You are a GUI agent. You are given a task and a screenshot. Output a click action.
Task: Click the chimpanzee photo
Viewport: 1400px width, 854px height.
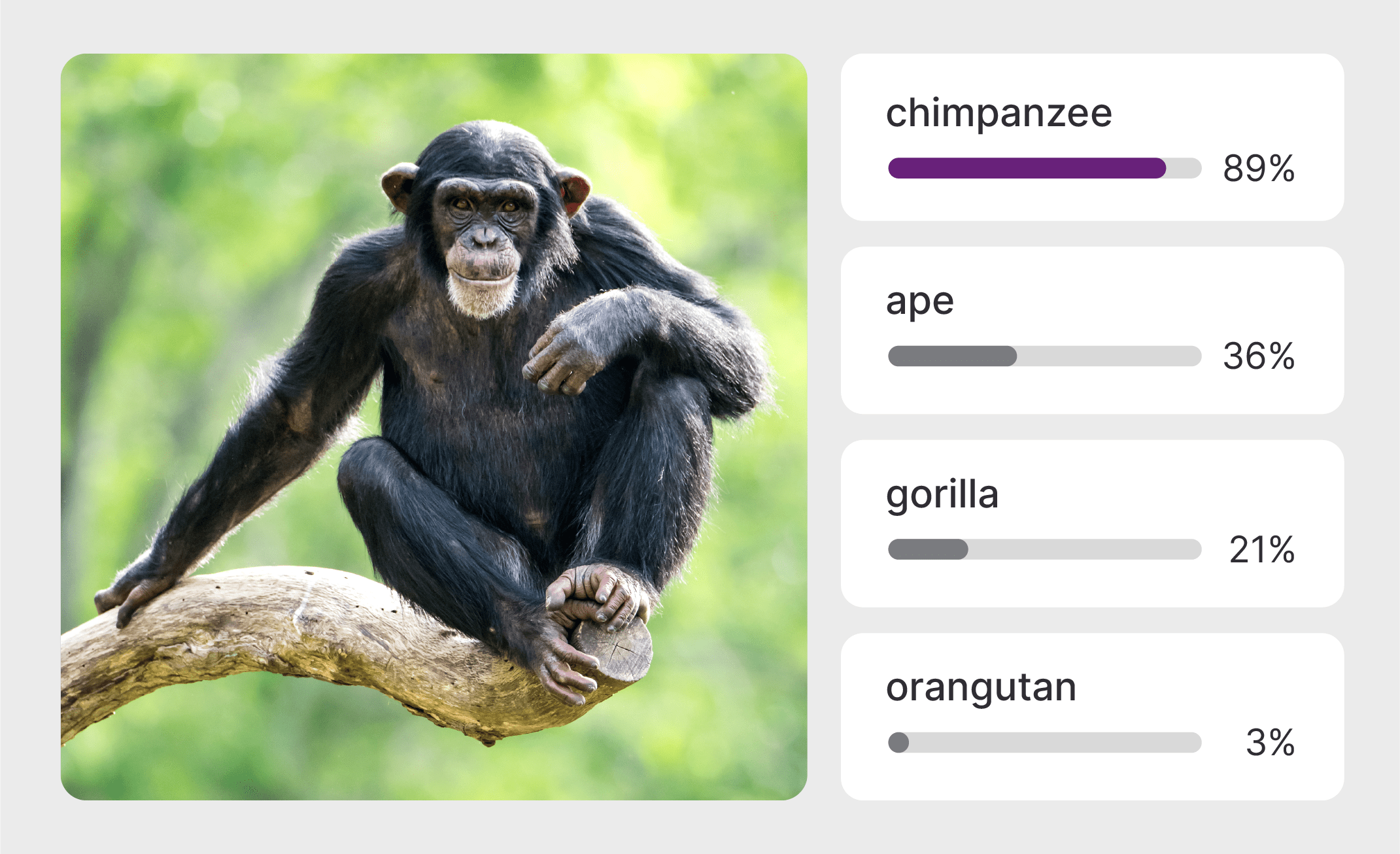(434, 426)
